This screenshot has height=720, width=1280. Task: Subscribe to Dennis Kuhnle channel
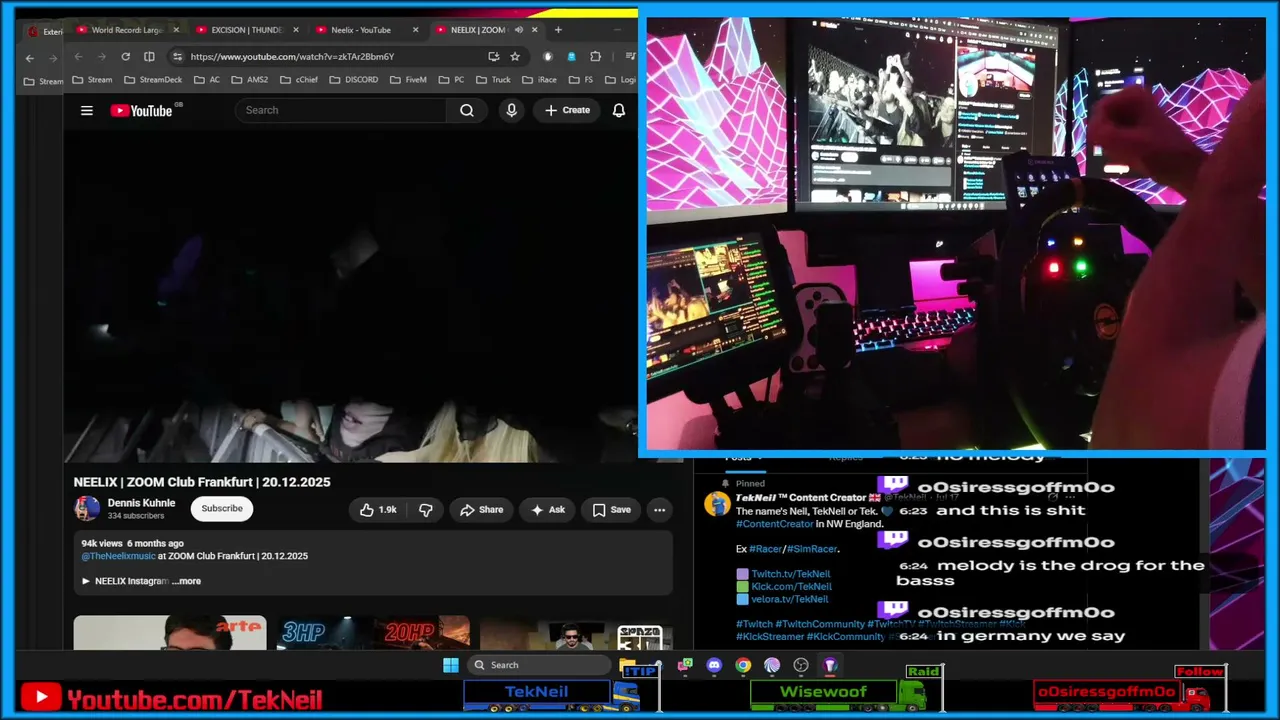click(x=222, y=508)
